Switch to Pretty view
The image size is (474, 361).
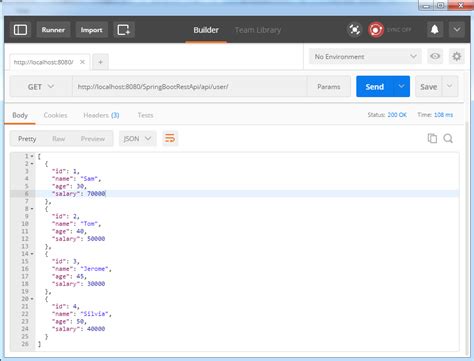coord(27,139)
